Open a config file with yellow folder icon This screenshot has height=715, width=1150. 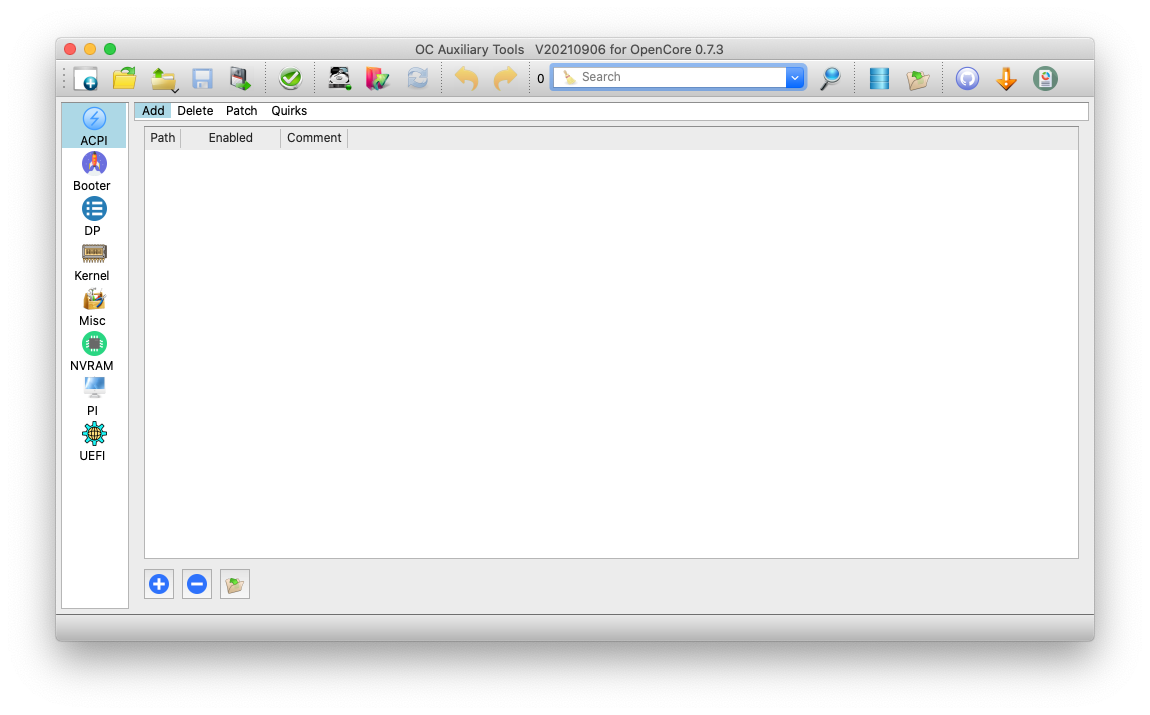pyautogui.click(x=125, y=78)
